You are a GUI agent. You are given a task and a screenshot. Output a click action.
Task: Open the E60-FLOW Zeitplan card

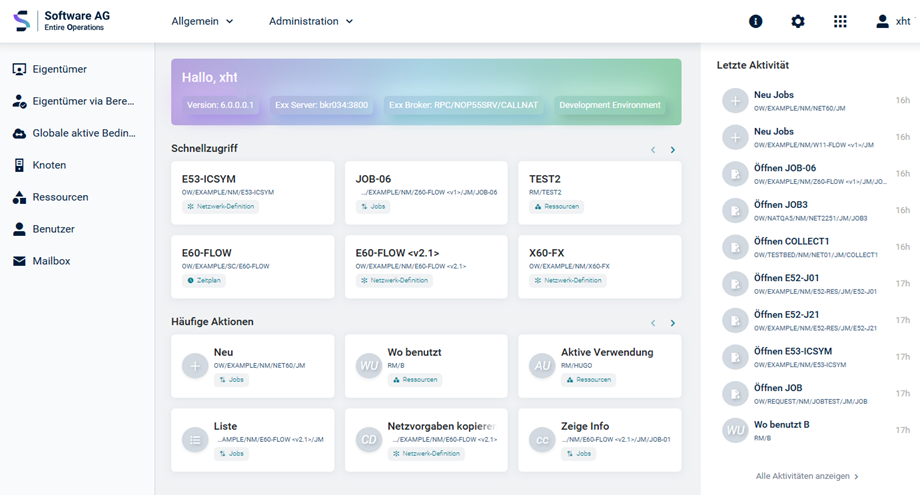coord(253,267)
